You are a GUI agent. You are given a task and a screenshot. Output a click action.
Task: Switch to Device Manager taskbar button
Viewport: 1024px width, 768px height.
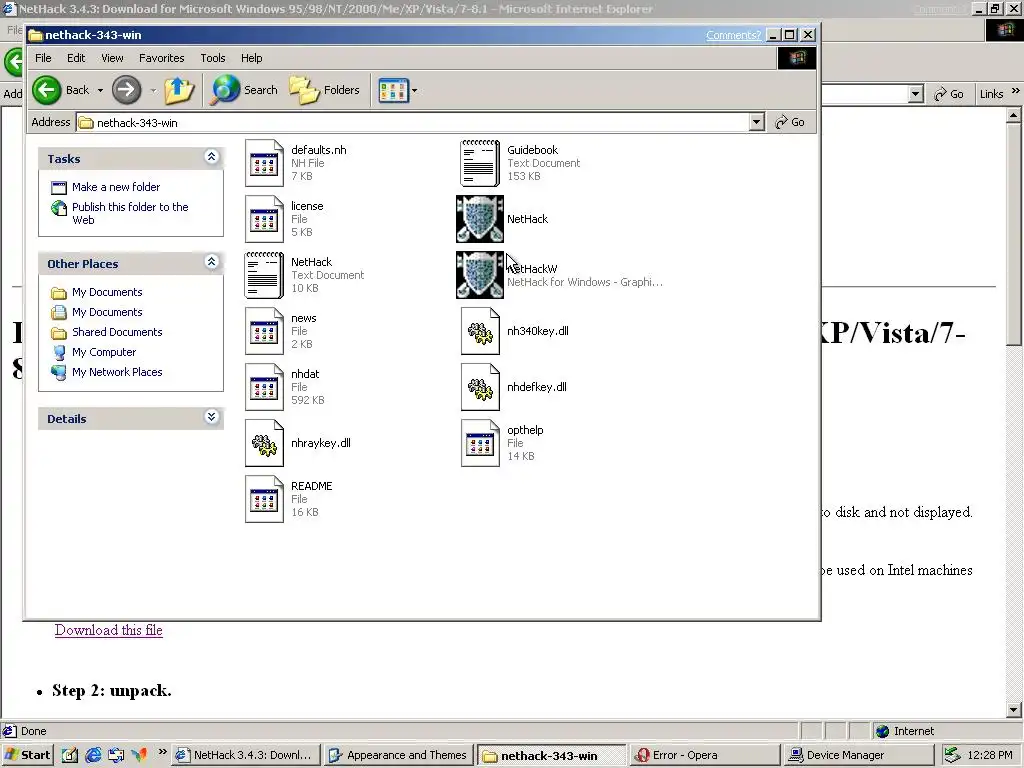click(857, 755)
